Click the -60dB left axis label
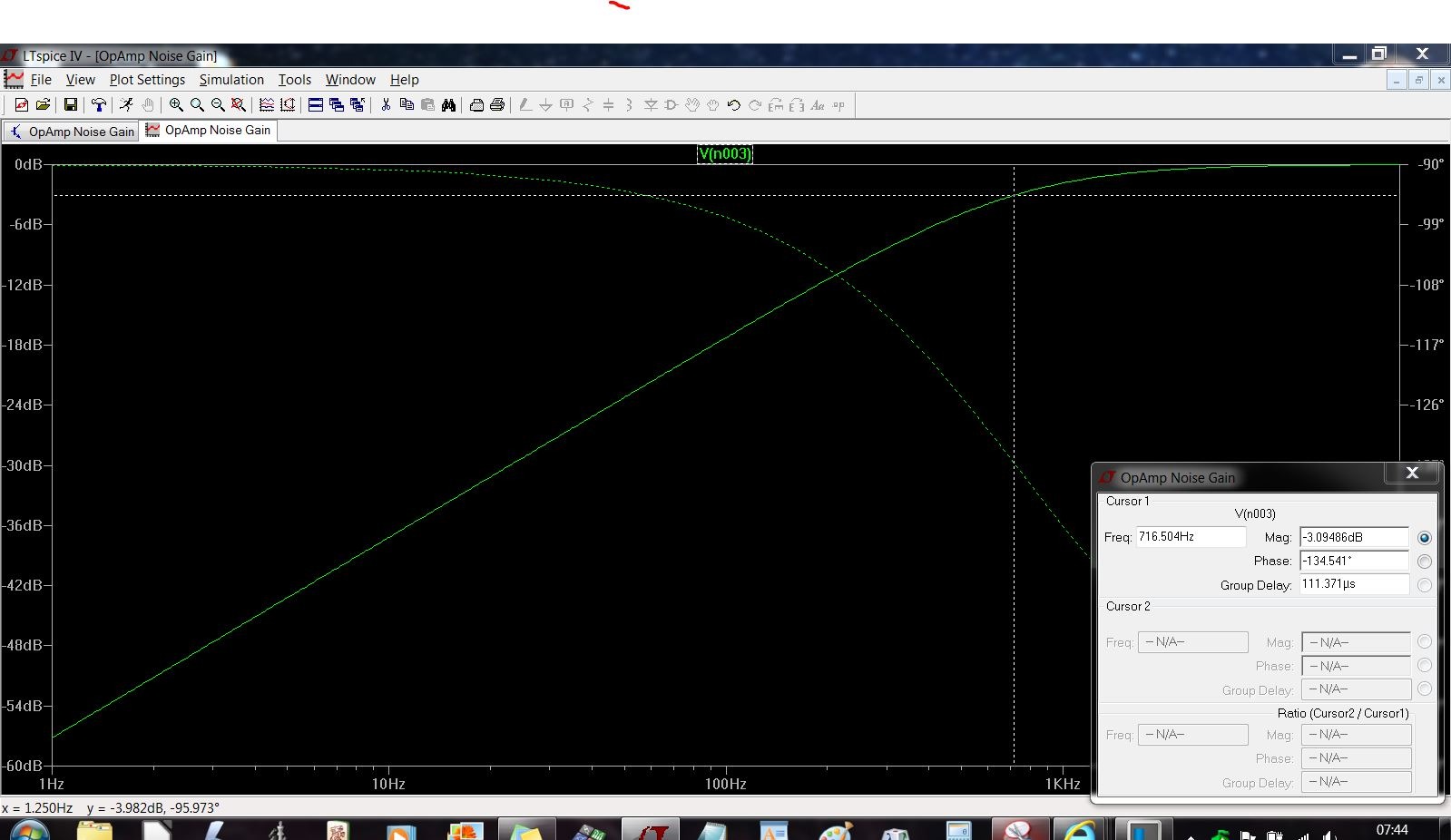This screenshot has width=1451, height=840. [22, 766]
